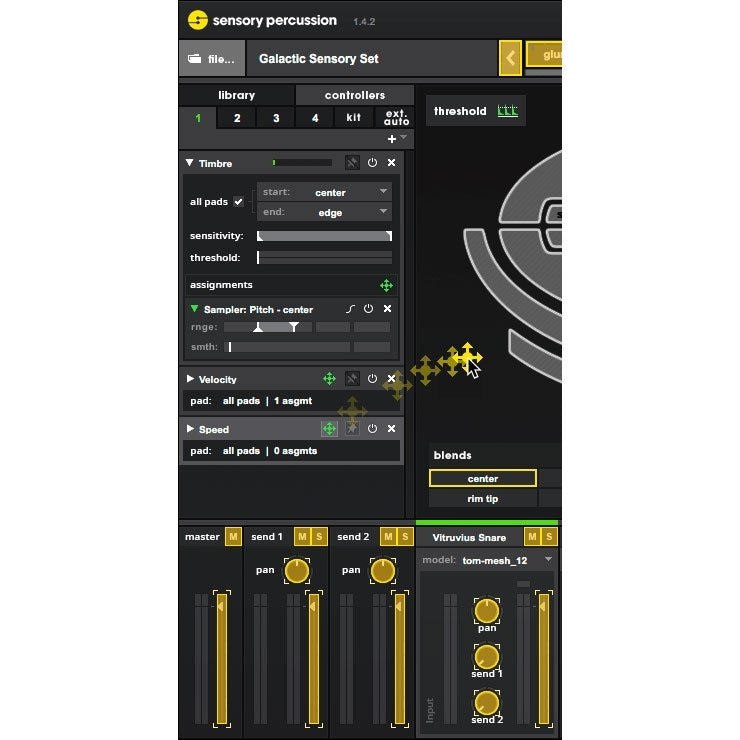This screenshot has width=740, height=740.
Task: Select the rim tip blend
Action: 483,499
